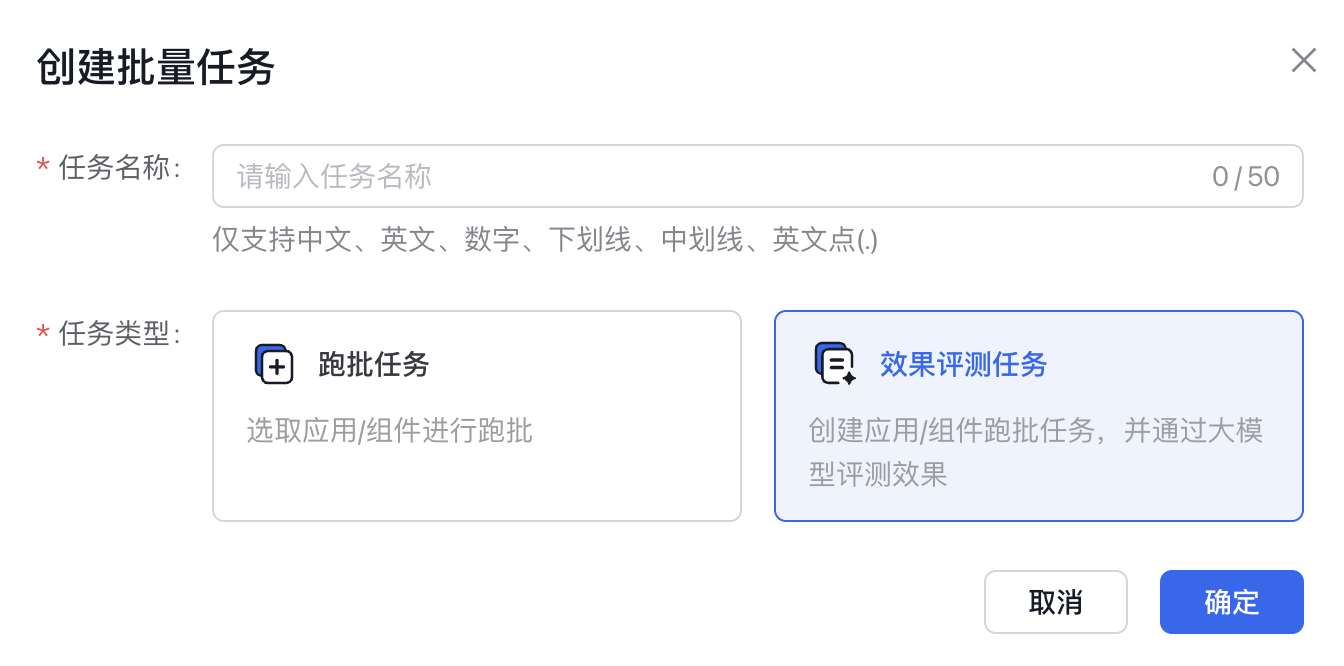Focus the 任务名称 input field
1344x666 pixels.
pos(758,176)
